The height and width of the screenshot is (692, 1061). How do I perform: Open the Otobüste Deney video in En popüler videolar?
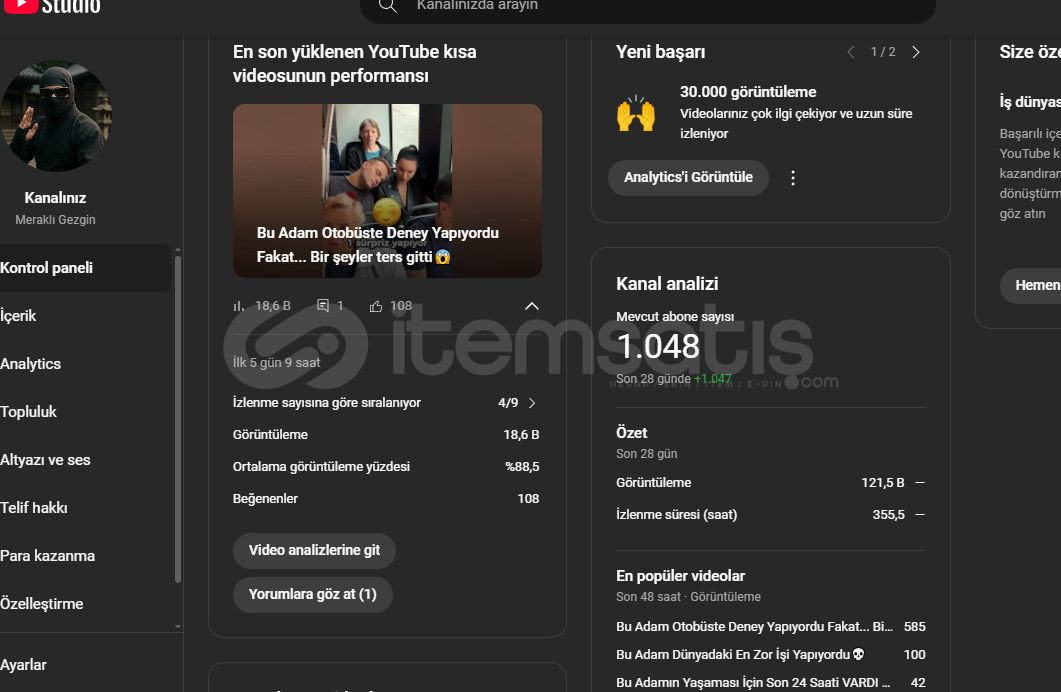754,627
